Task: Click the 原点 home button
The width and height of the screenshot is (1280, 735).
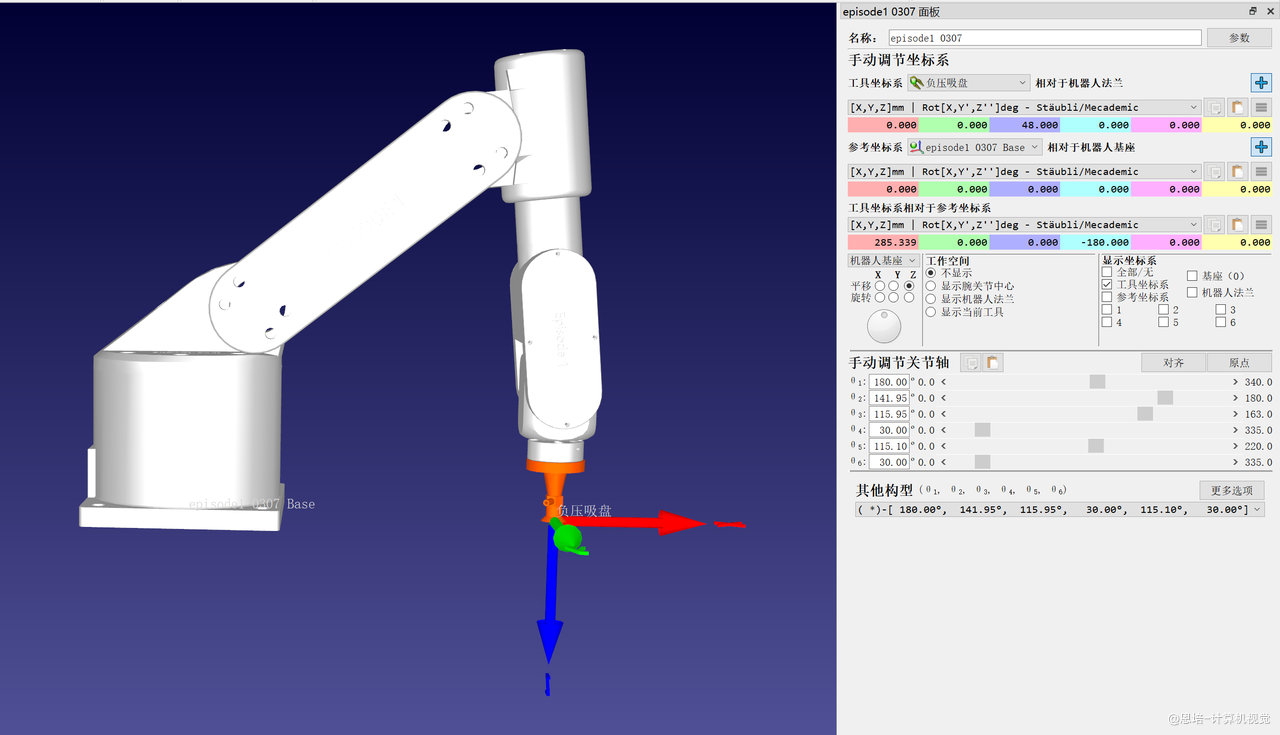Action: (1239, 363)
